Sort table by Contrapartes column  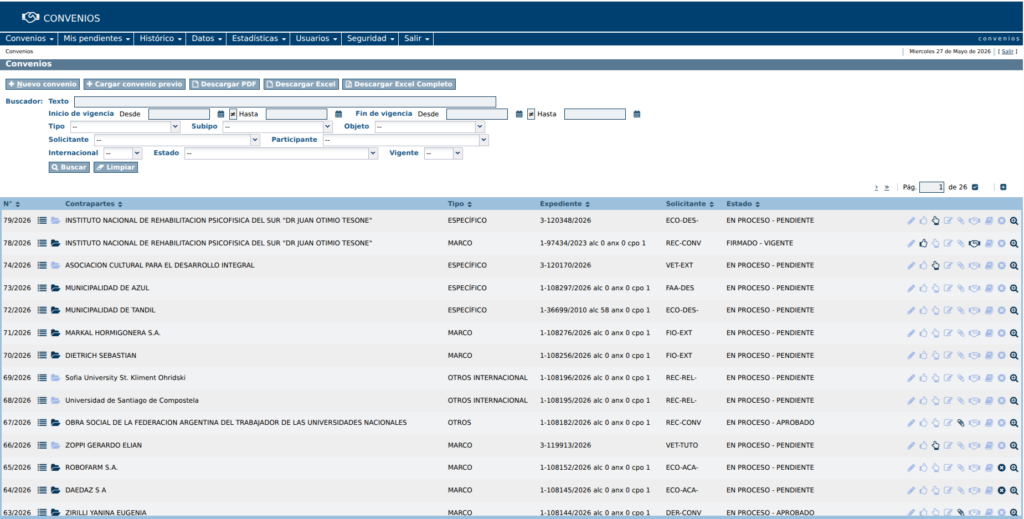93,204
